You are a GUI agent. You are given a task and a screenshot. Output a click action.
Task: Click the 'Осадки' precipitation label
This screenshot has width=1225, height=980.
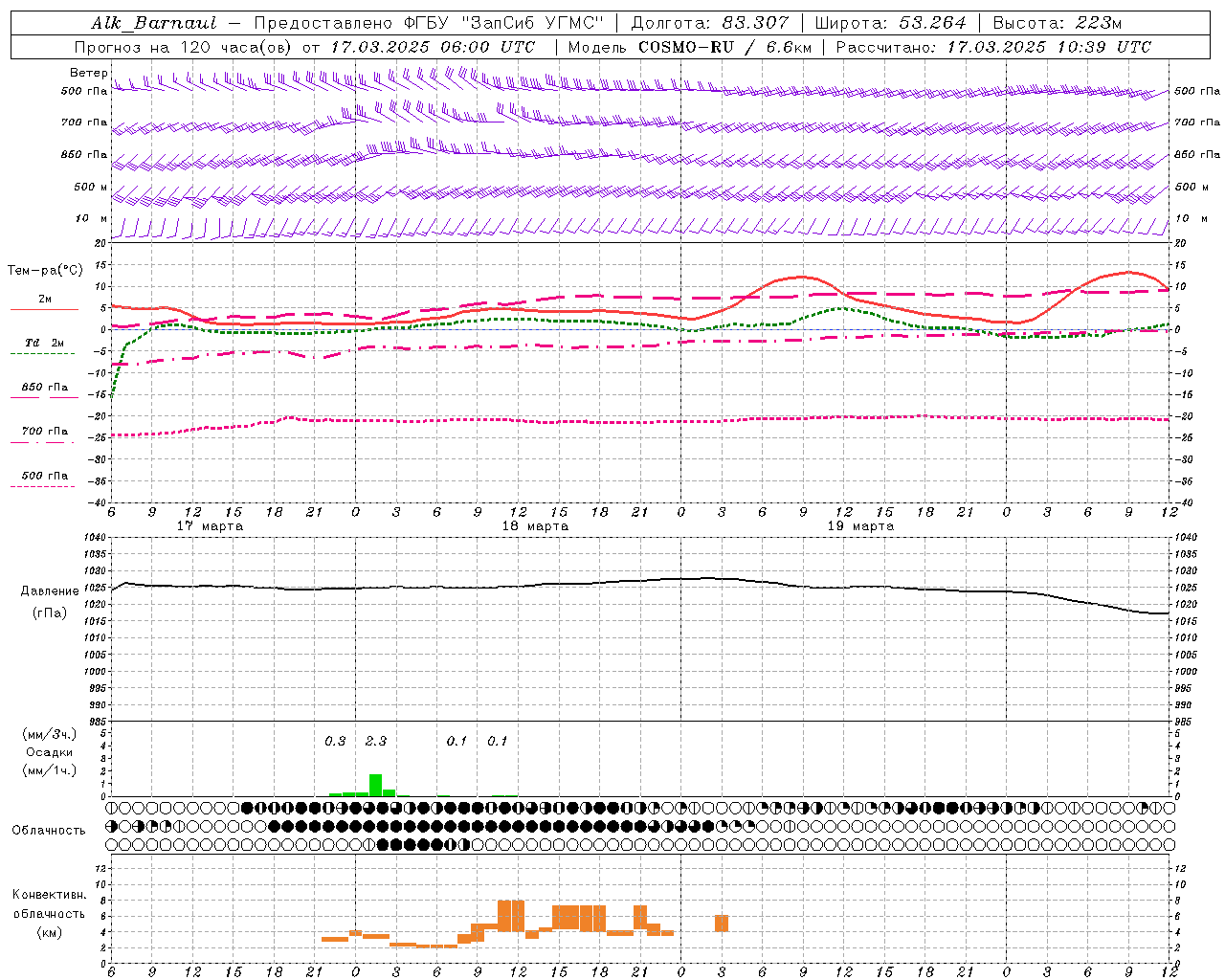point(49,752)
